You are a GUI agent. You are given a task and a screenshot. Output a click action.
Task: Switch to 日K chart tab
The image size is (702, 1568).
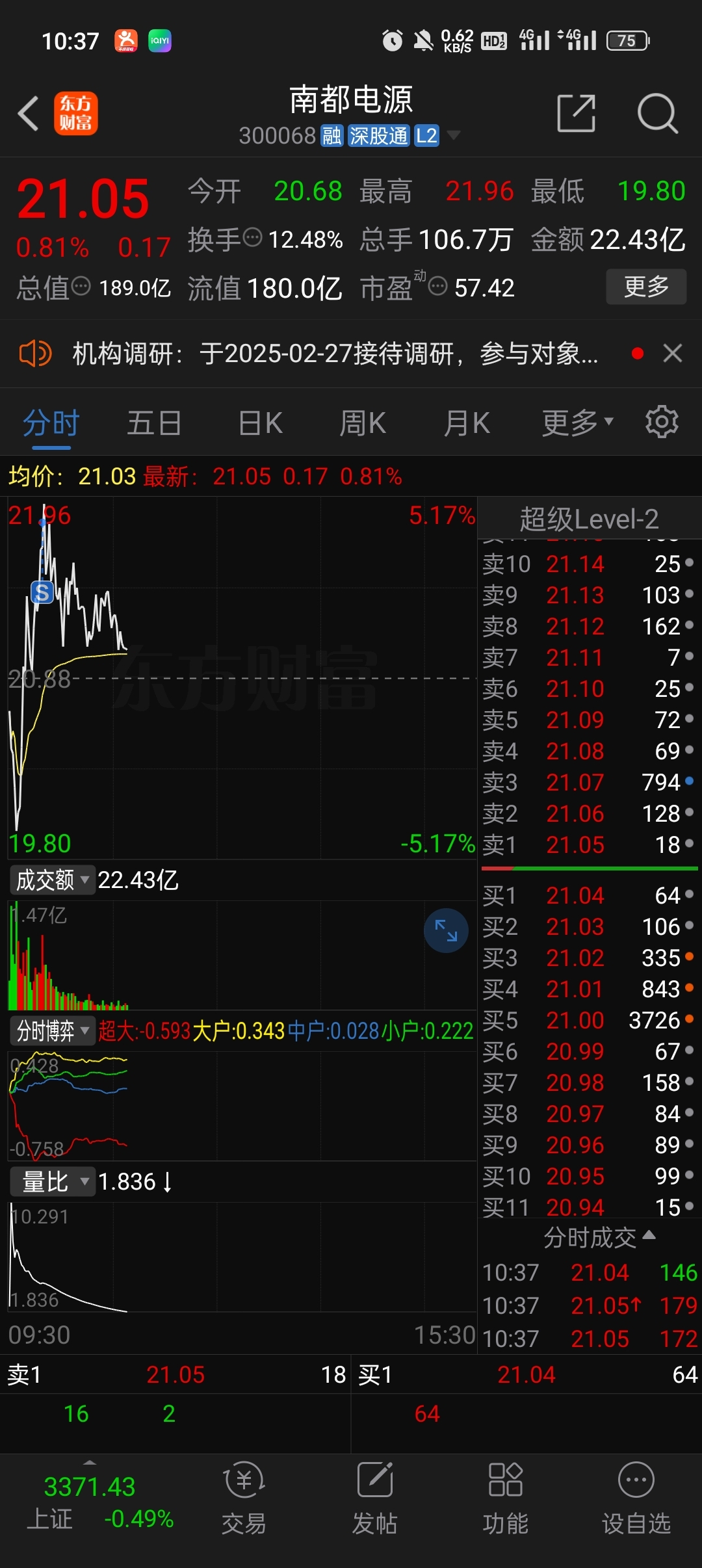tap(261, 424)
